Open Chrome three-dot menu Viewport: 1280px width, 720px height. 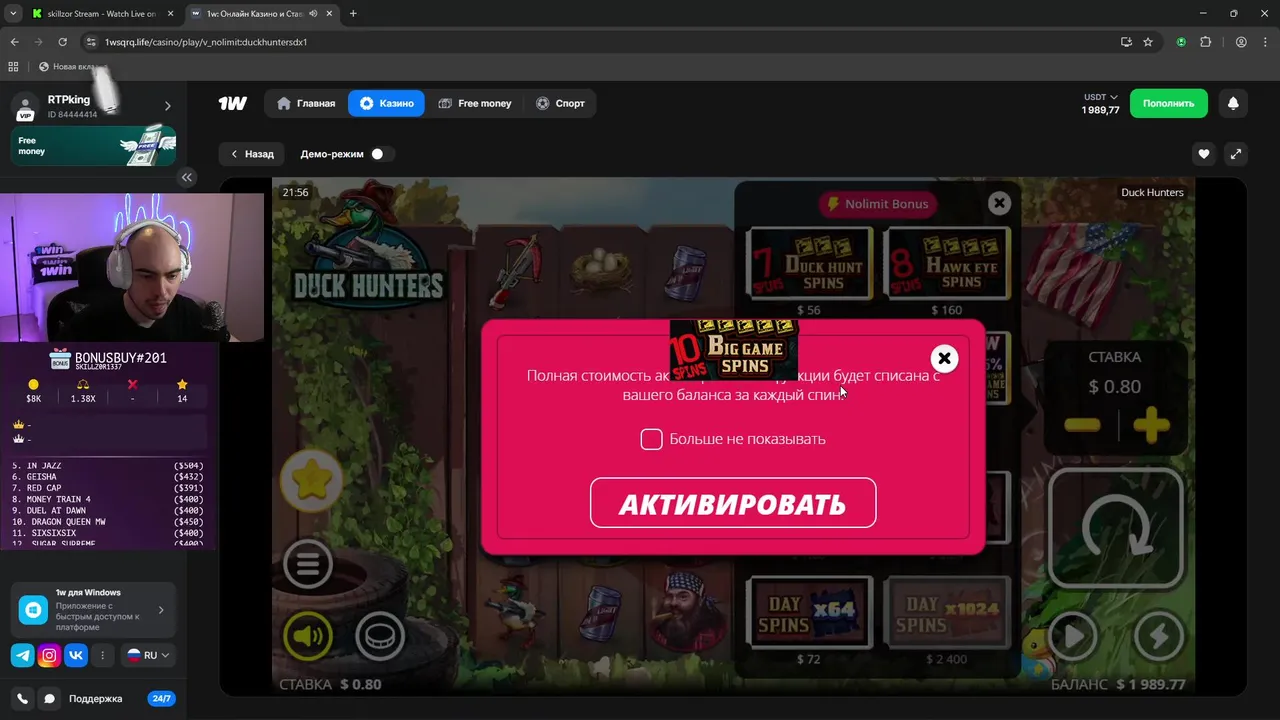[x=1265, y=42]
